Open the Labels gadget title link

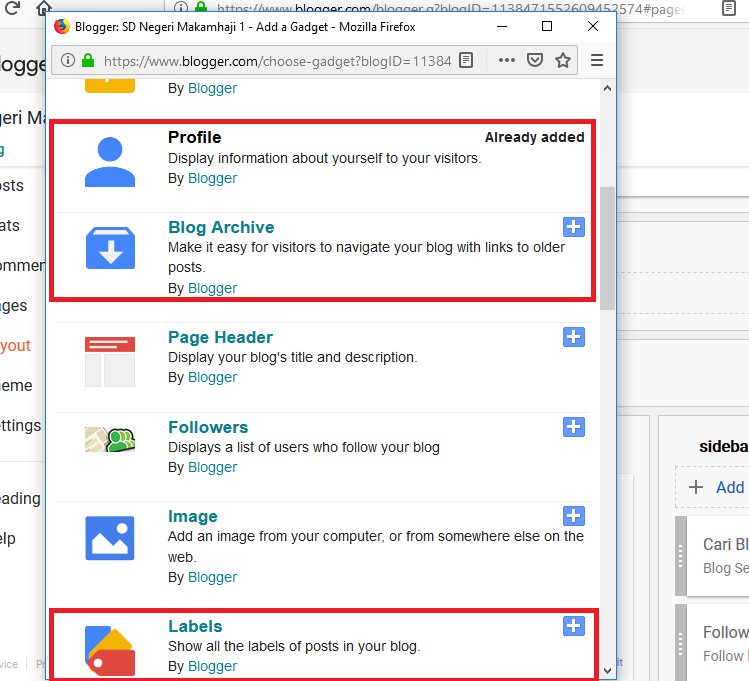click(195, 626)
